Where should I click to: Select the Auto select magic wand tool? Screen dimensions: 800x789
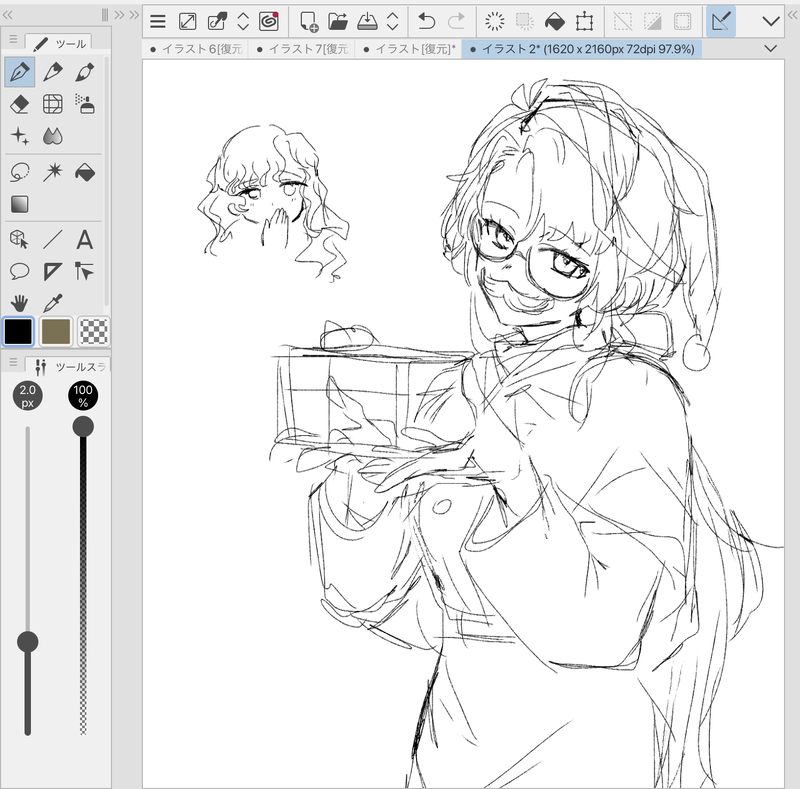[x=53, y=172]
